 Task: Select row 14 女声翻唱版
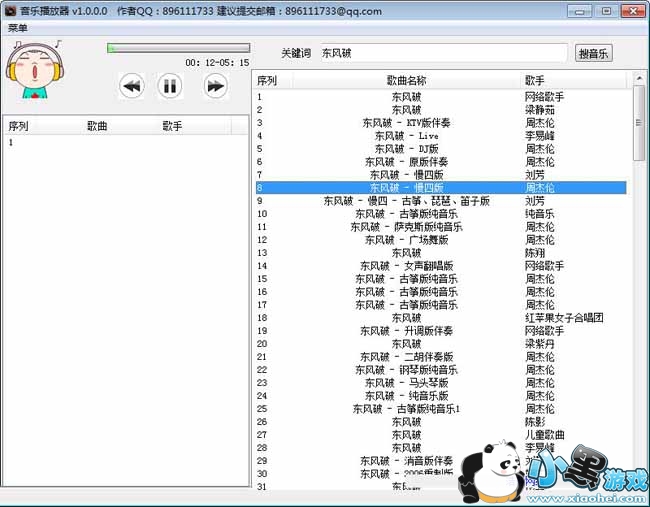(441, 266)
